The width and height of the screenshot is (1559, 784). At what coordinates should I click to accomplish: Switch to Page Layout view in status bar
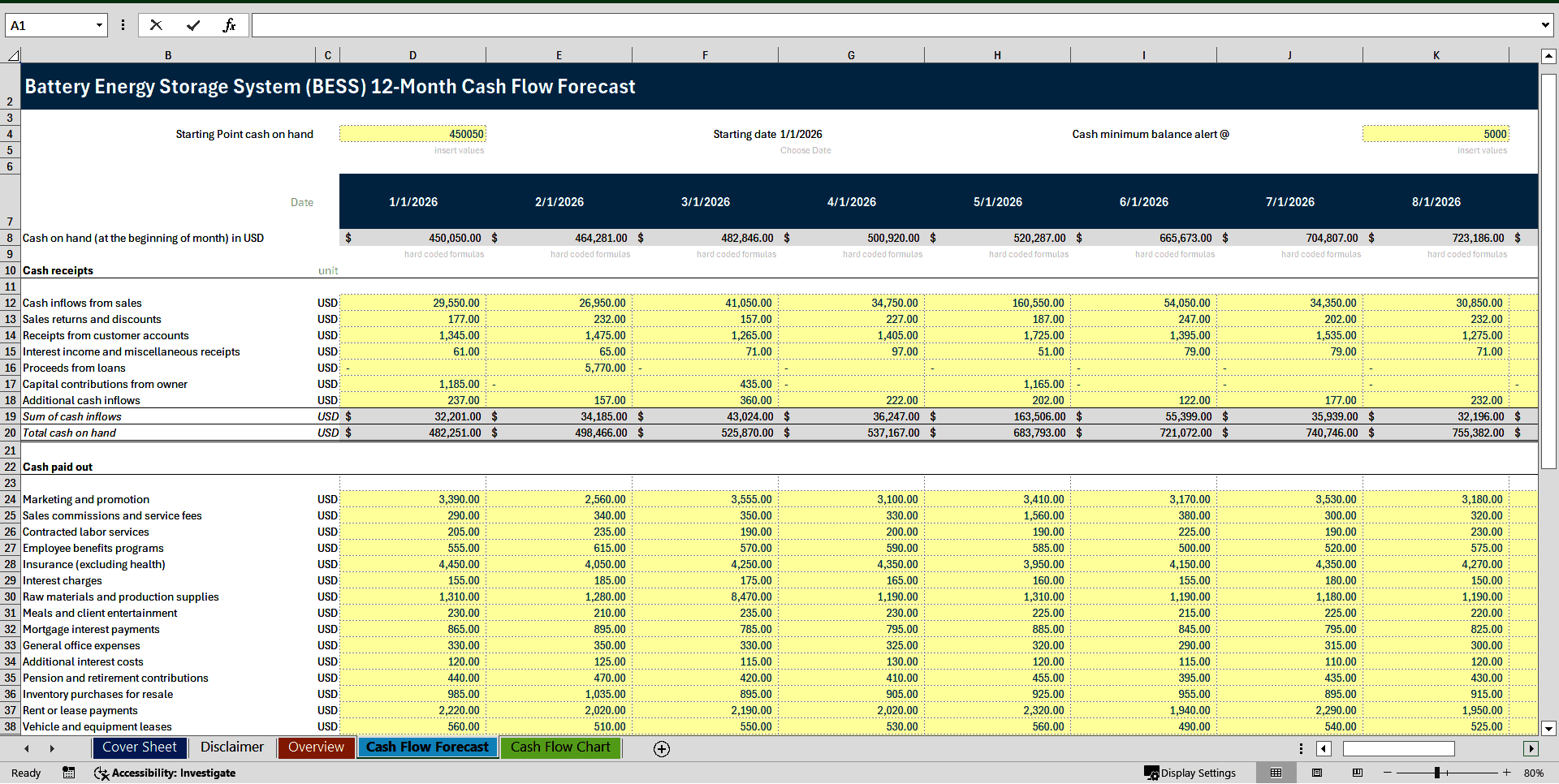tap(1317, 773)
